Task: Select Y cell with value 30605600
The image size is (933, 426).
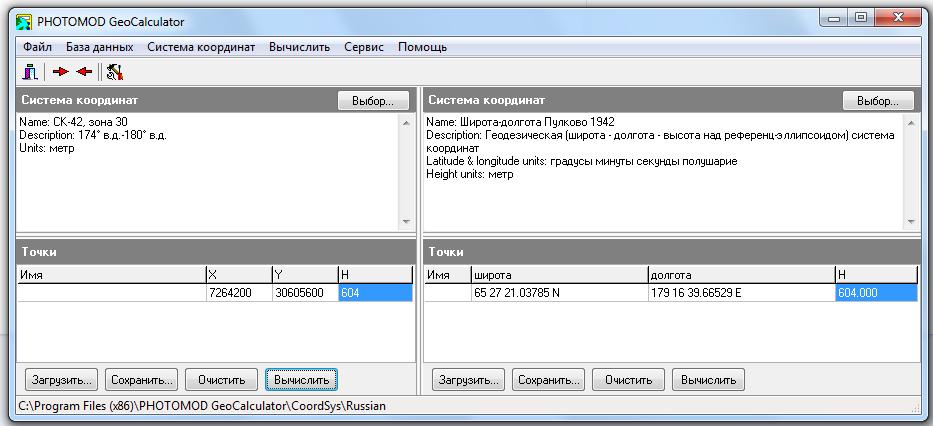Action: 305,293
